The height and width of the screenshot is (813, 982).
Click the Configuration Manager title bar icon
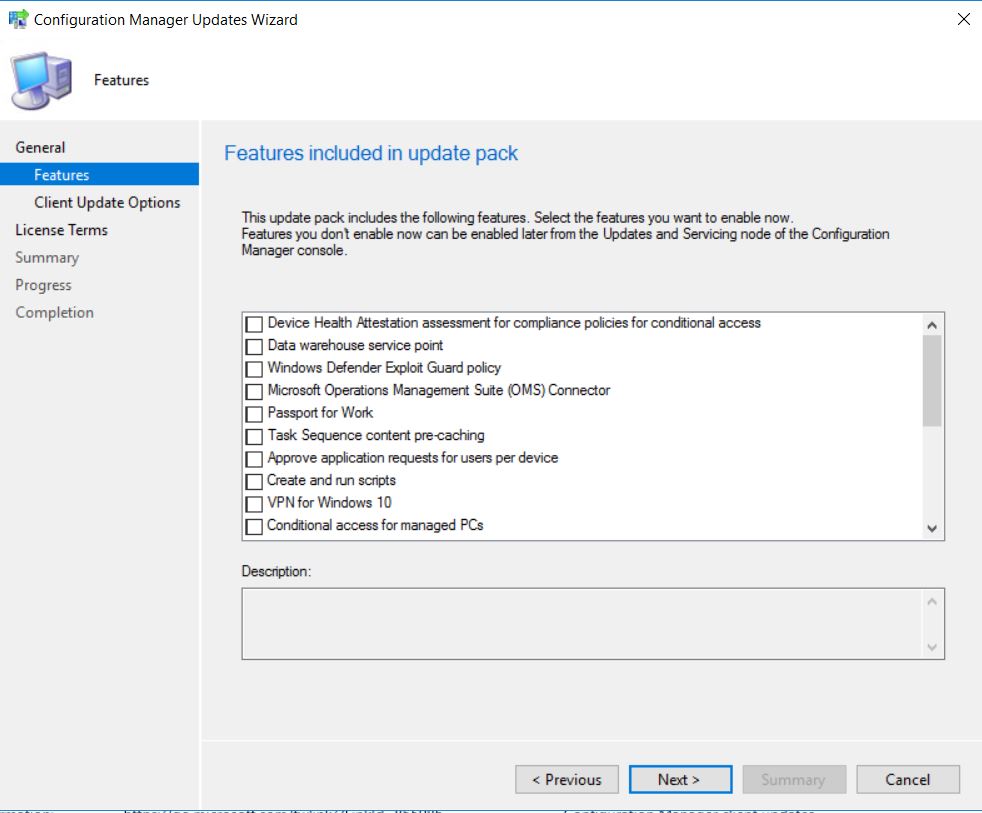tap(18, 18)
